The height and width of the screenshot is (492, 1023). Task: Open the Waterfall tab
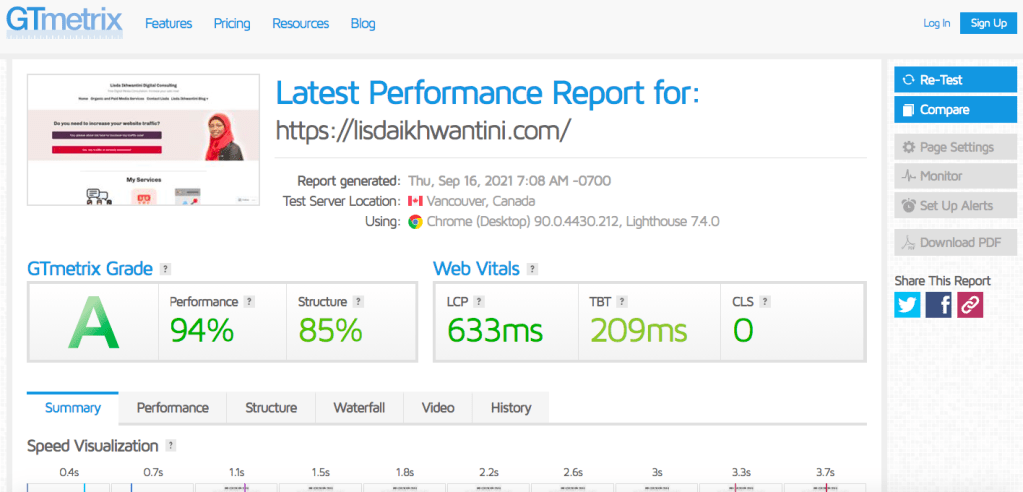[359, 408]
